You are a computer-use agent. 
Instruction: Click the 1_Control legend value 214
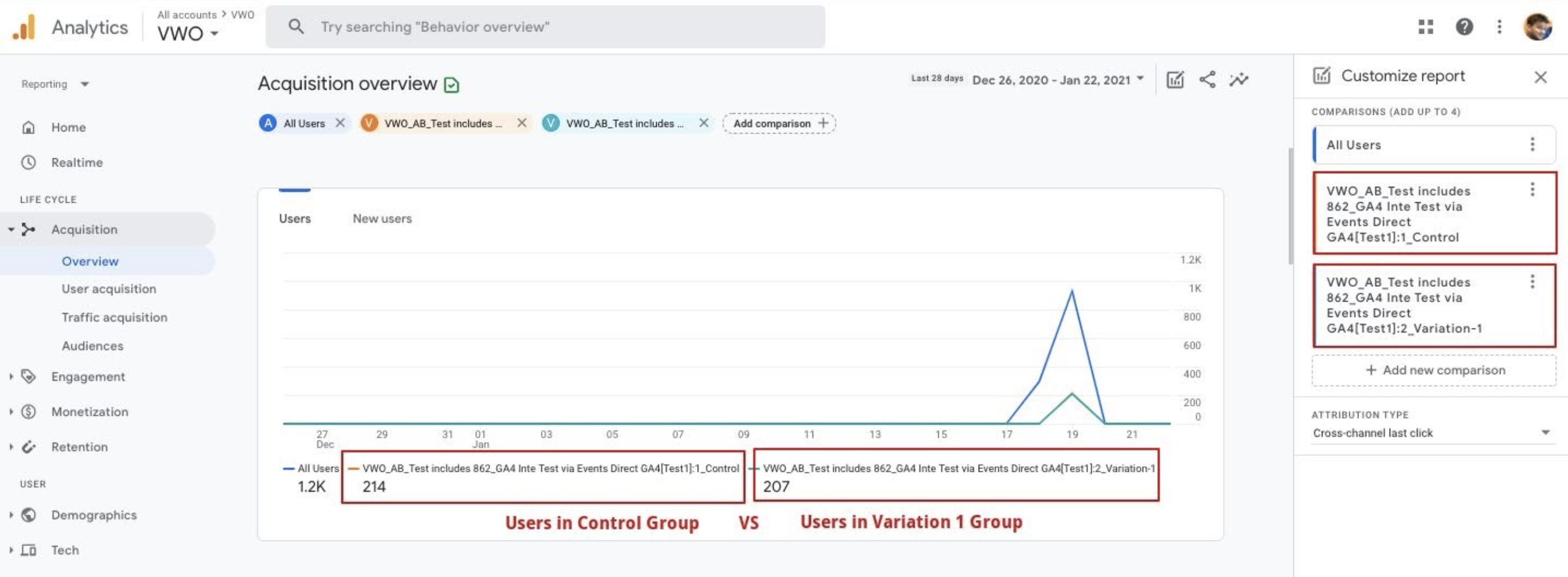[x=374, y=487]
